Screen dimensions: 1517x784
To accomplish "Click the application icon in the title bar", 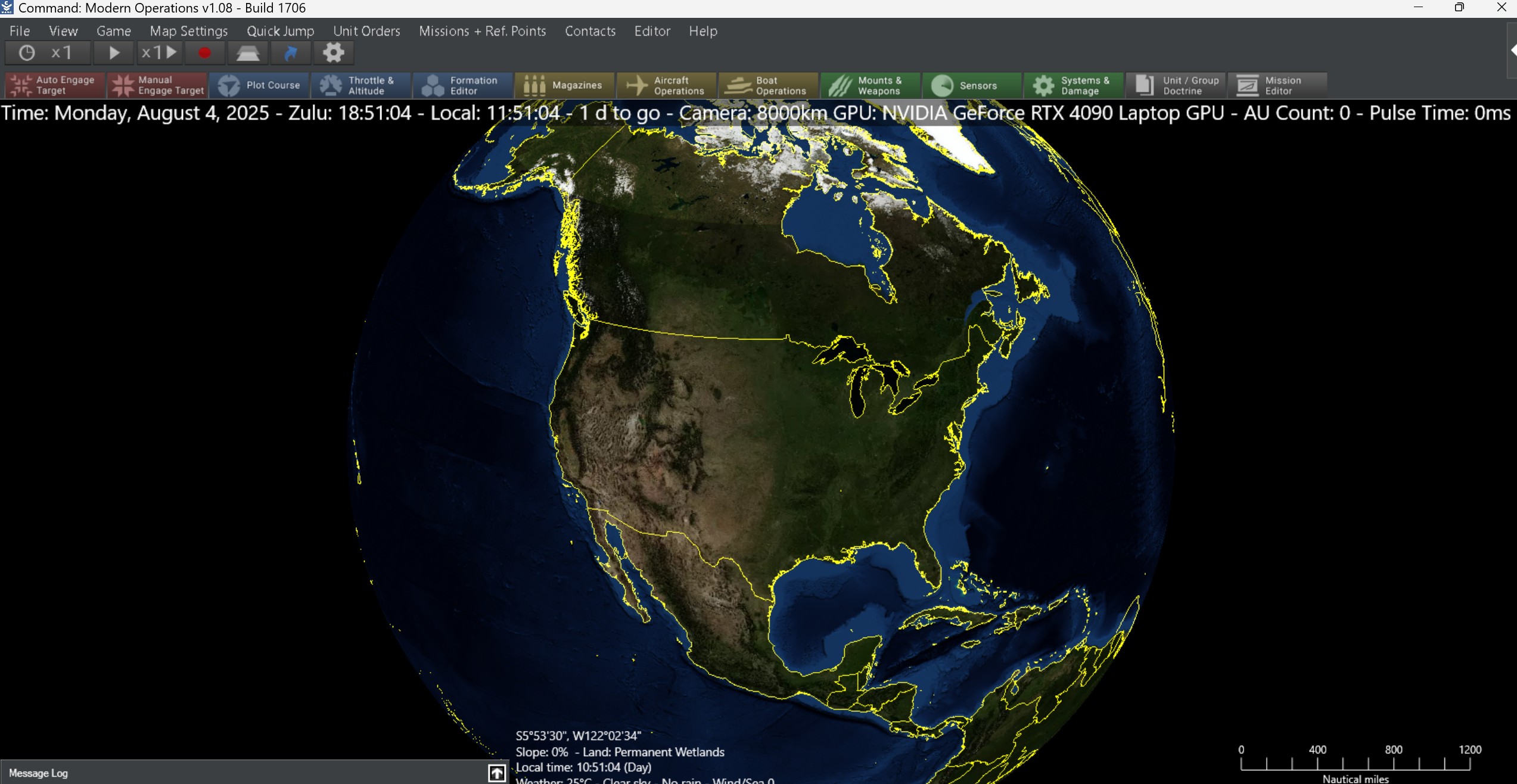I will click(7, 8).
